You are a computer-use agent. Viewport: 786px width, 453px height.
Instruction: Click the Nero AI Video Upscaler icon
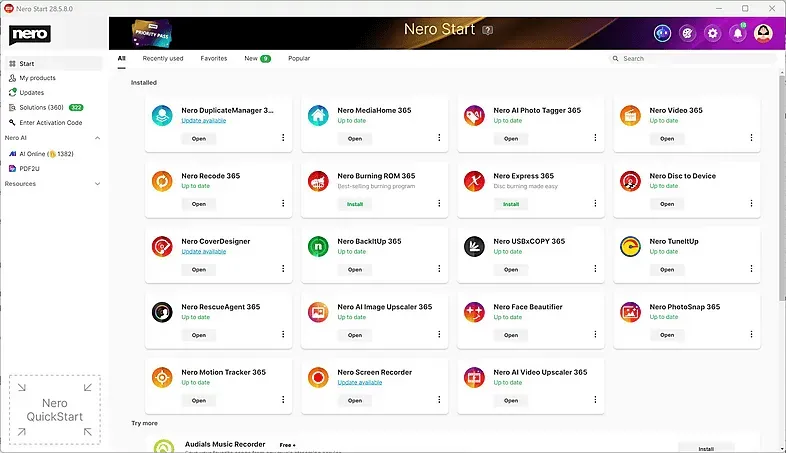pyautogui.click(x=474, y=377)
